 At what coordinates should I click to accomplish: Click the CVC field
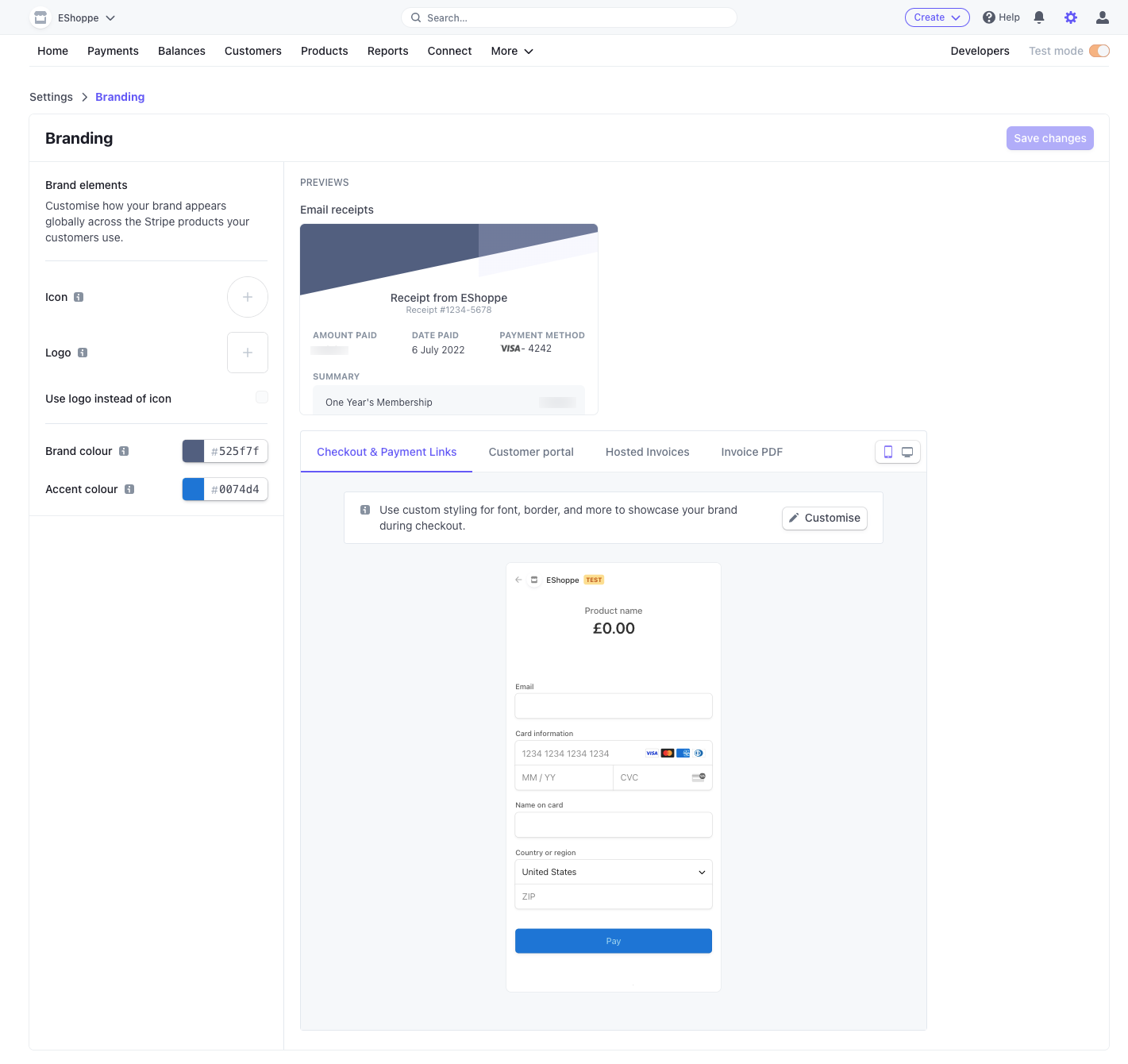point(663,777)
